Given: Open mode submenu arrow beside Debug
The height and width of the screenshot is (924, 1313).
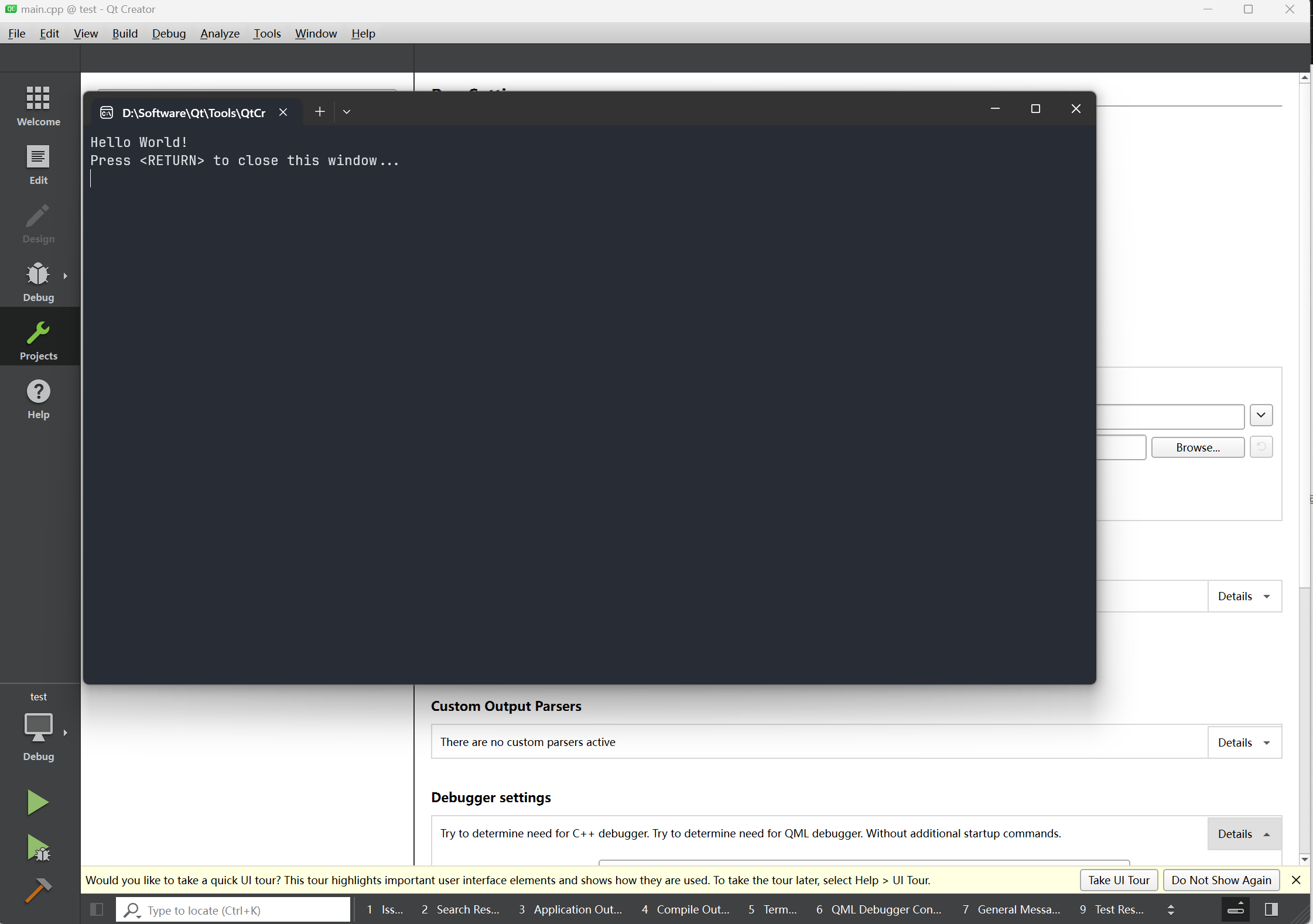Looking at the screenshot, I should click(66, 276).
